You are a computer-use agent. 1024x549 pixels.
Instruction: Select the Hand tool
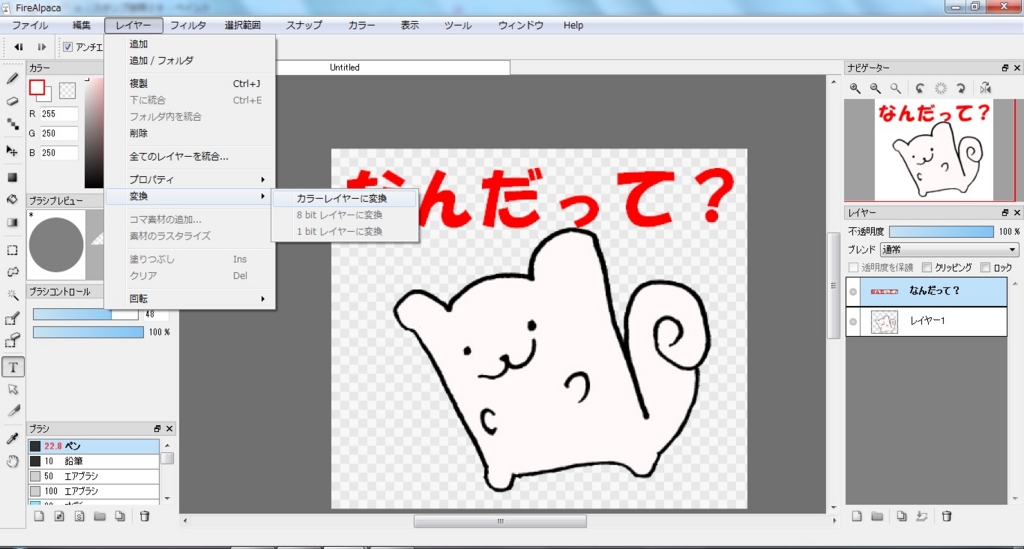12,461
